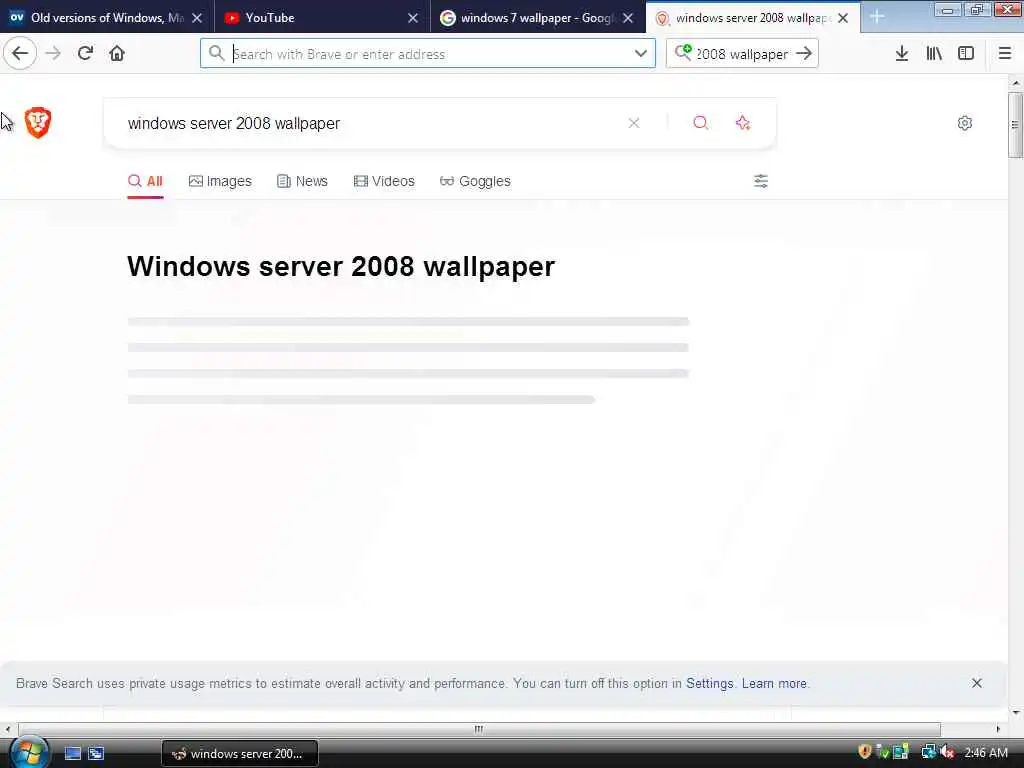Switch to the News tab

point(302,181)
